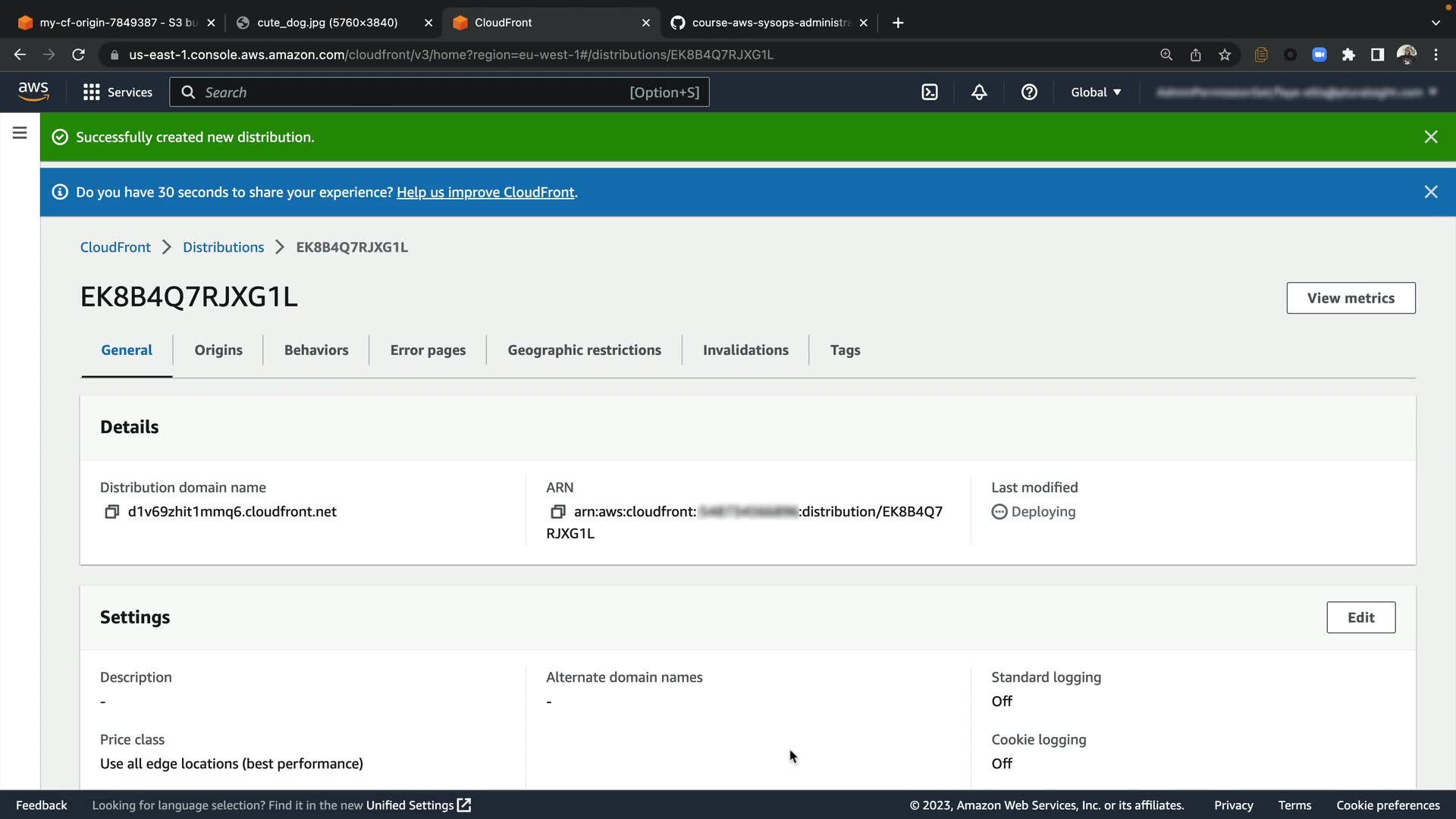Image resolution: width=1456 pixels, height=819 pixels.
Task: Copy the distribution domain name
Action: (111, 512)
